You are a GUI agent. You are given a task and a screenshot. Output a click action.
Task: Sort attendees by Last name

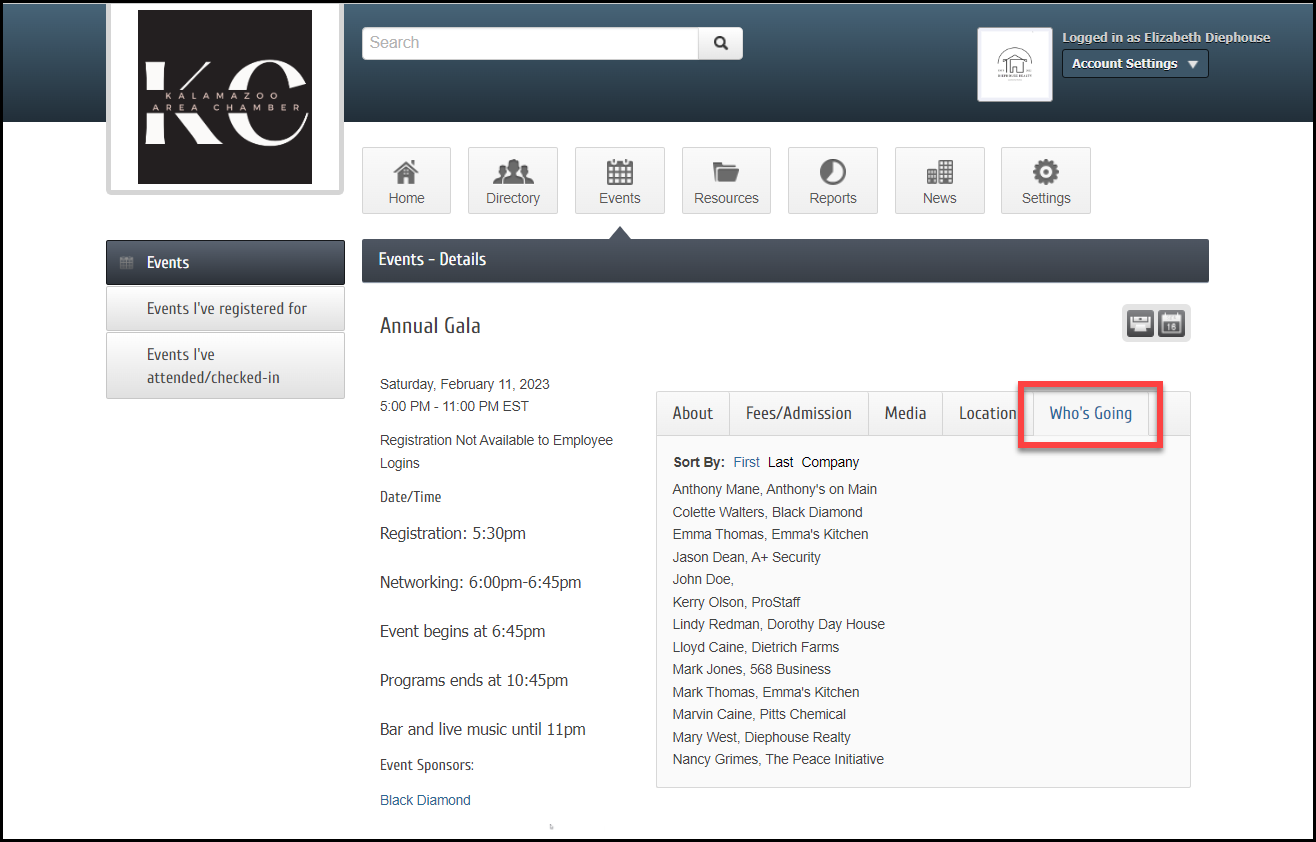[x=780, y=462]
